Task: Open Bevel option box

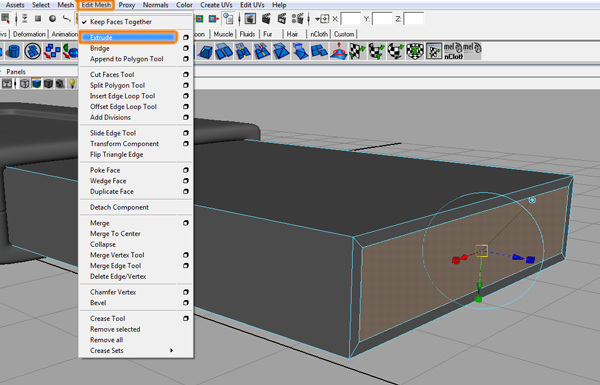Action: [x=186, y=303]
